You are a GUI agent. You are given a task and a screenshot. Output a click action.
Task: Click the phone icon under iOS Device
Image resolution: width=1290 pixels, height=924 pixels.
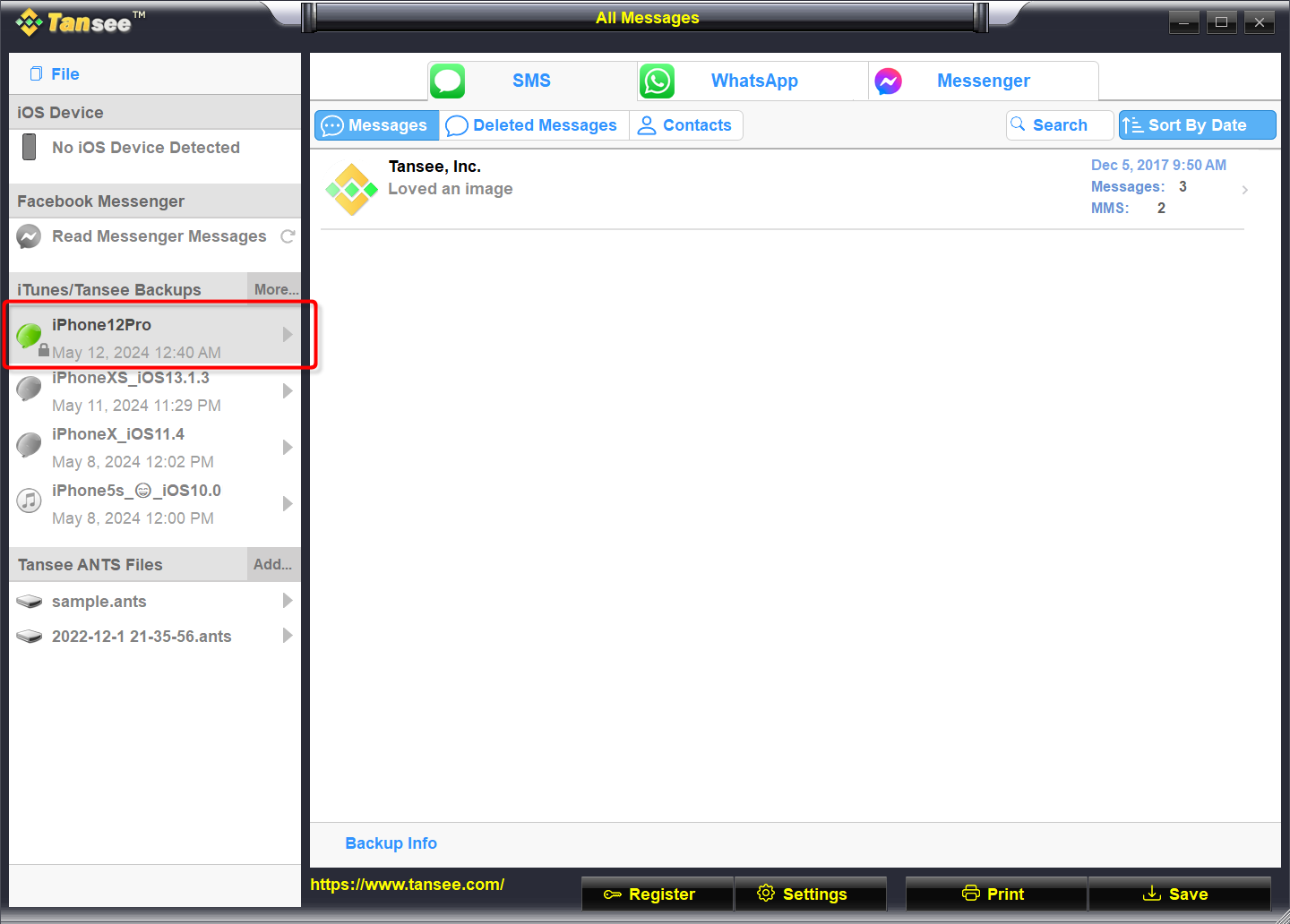[x=29, y=147]
